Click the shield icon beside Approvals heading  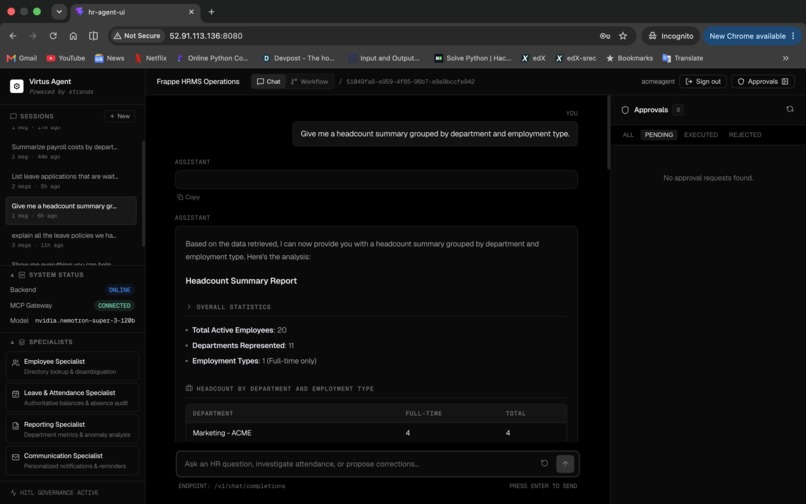point(625,110)
